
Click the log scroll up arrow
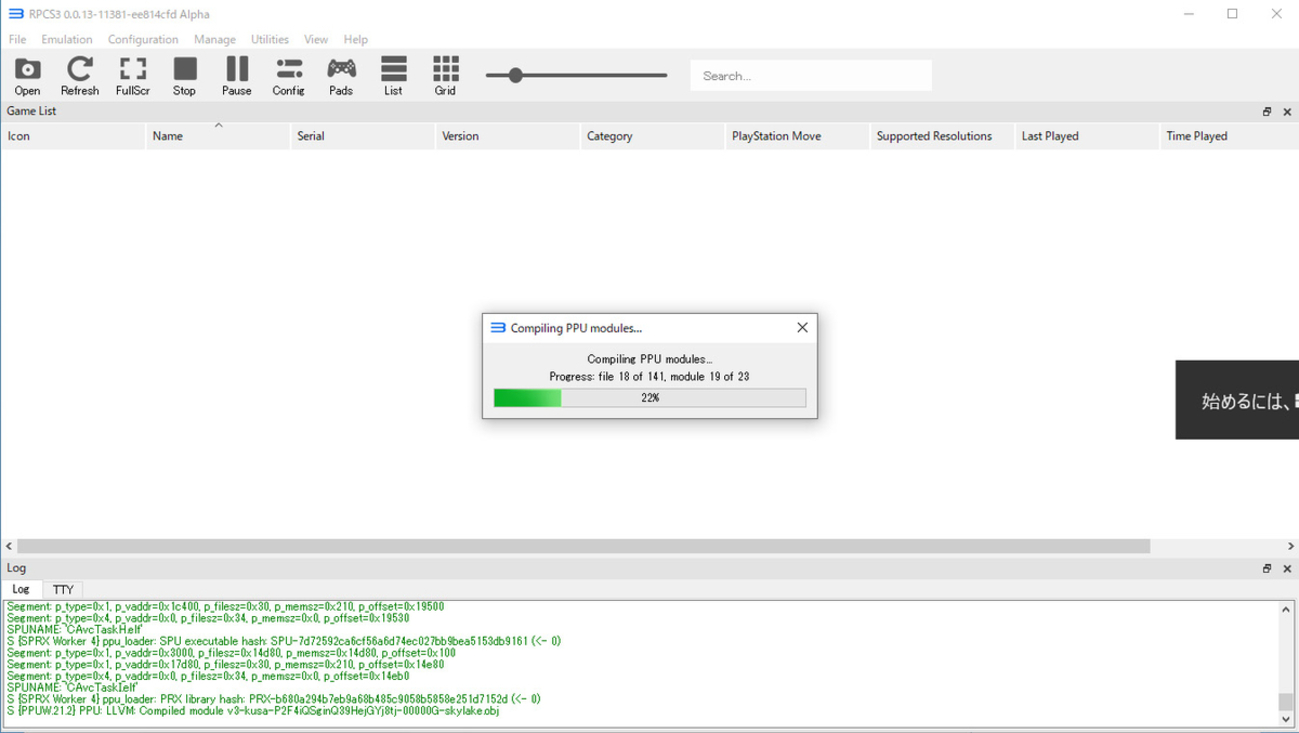pos(1286,609)
